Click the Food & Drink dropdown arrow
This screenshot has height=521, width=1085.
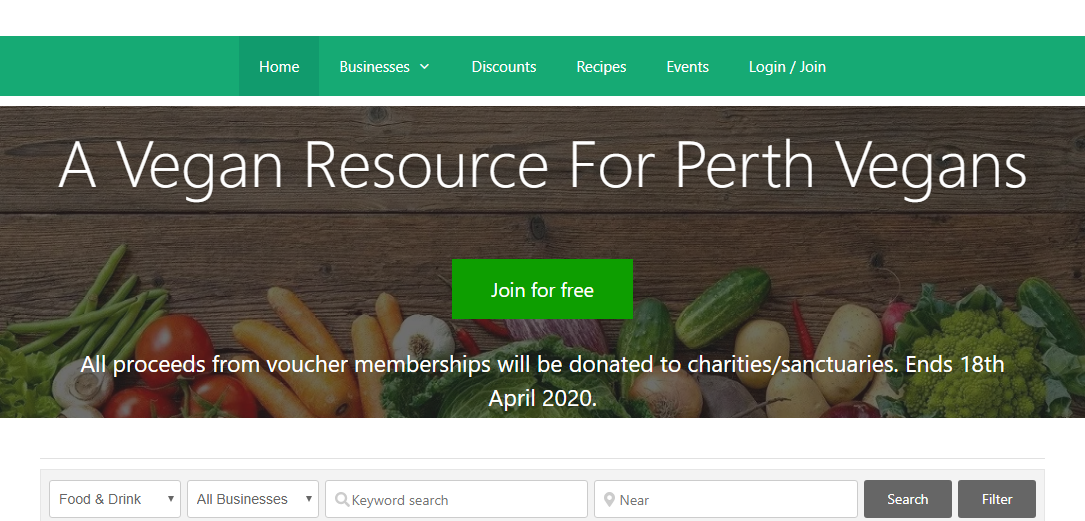click(x=170, y=499)
